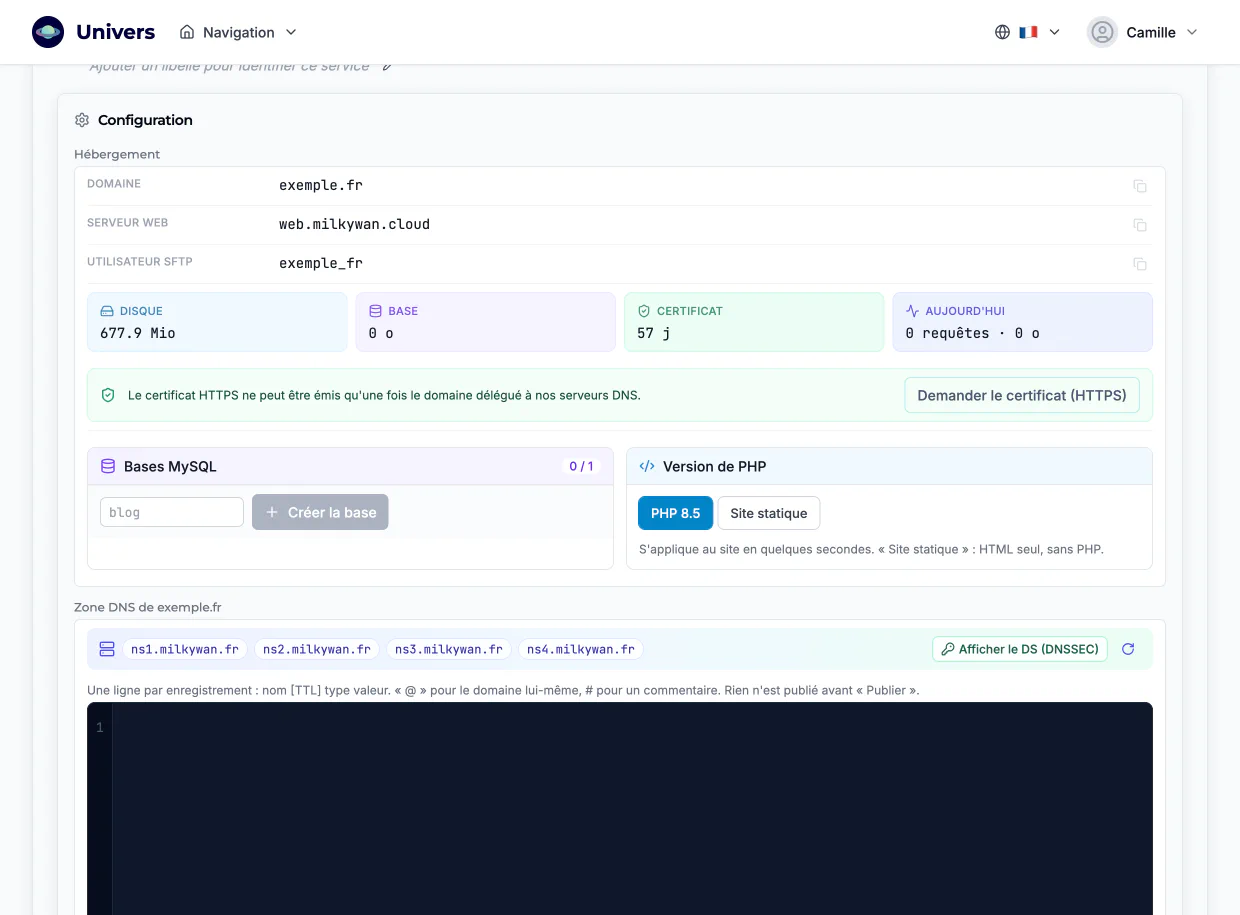Click the Disque usage card
The image size is (1240, 915).
click(217, 322)
